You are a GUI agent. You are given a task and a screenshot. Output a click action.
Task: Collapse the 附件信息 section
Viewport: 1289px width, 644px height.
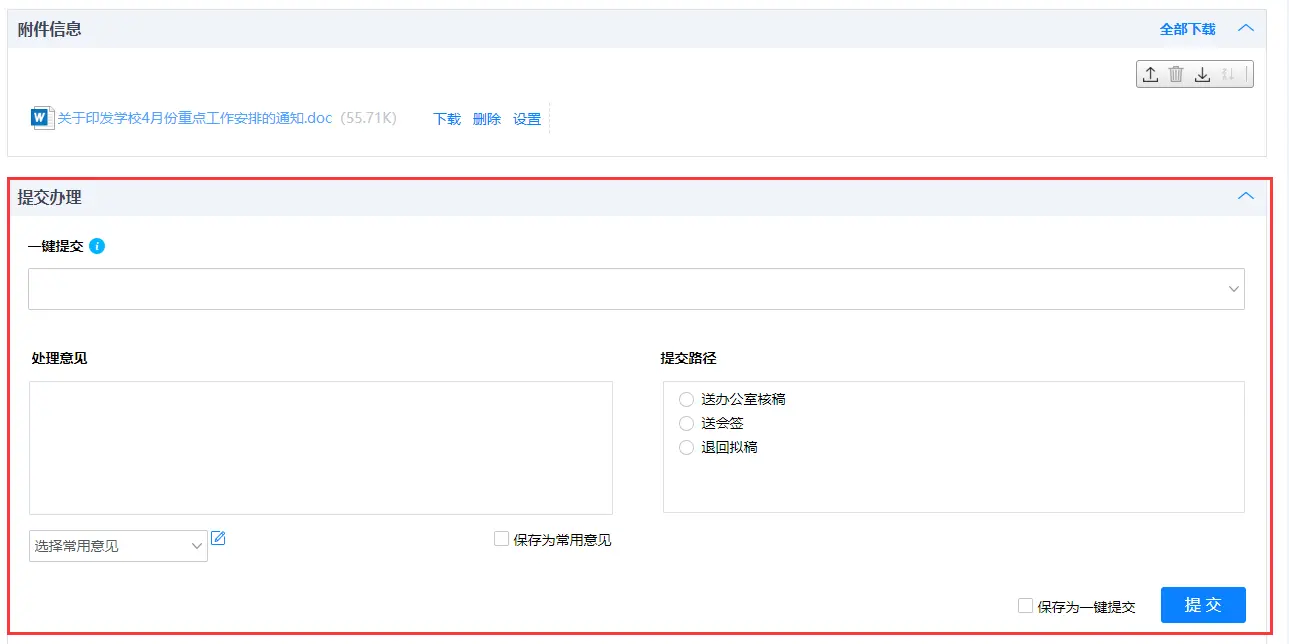(1246, 28)
